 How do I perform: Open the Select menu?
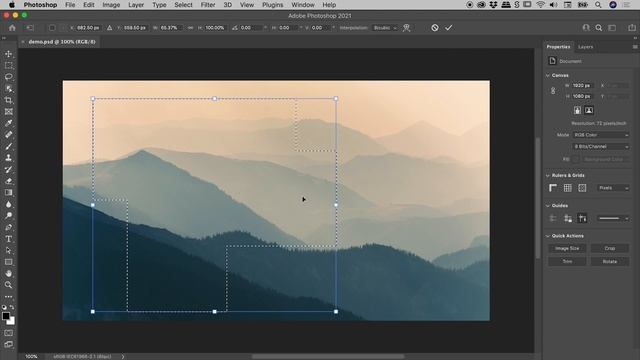(x=183, y=5)
